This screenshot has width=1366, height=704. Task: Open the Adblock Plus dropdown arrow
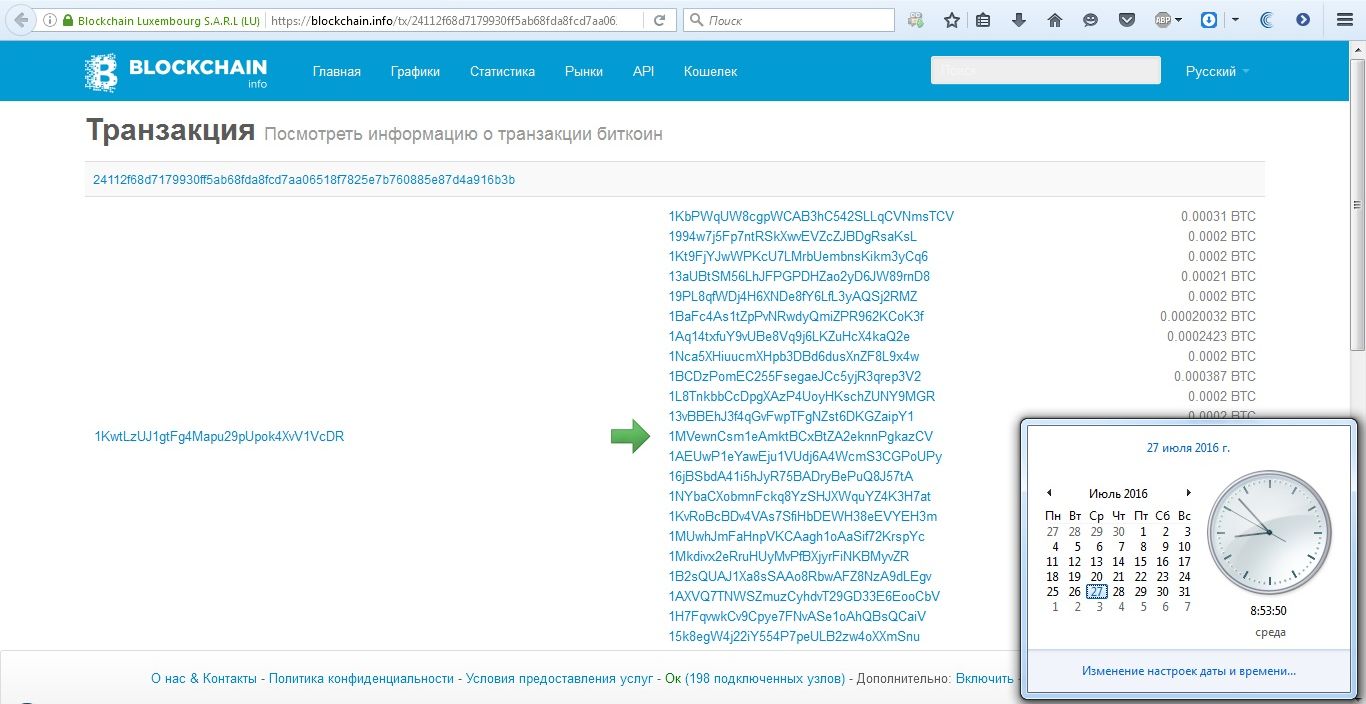point(1180,20)
